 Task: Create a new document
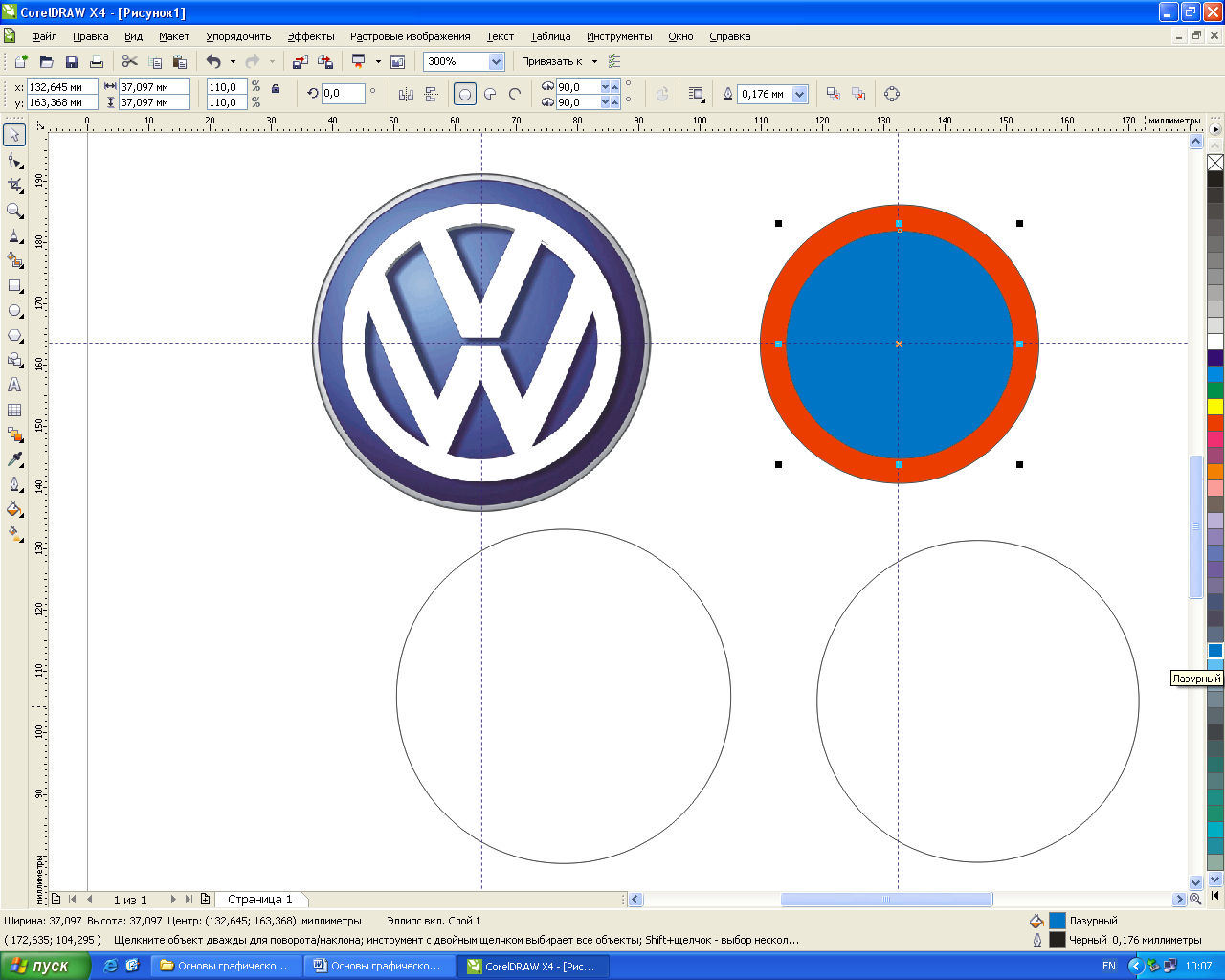pyautogui.click(x=21, y=61)
